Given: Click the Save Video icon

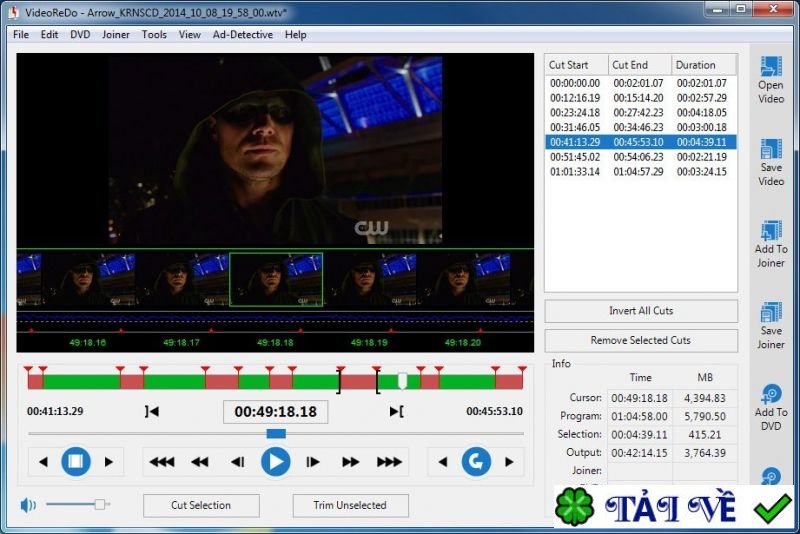Looking at the screenshot, I should (771, 149).
